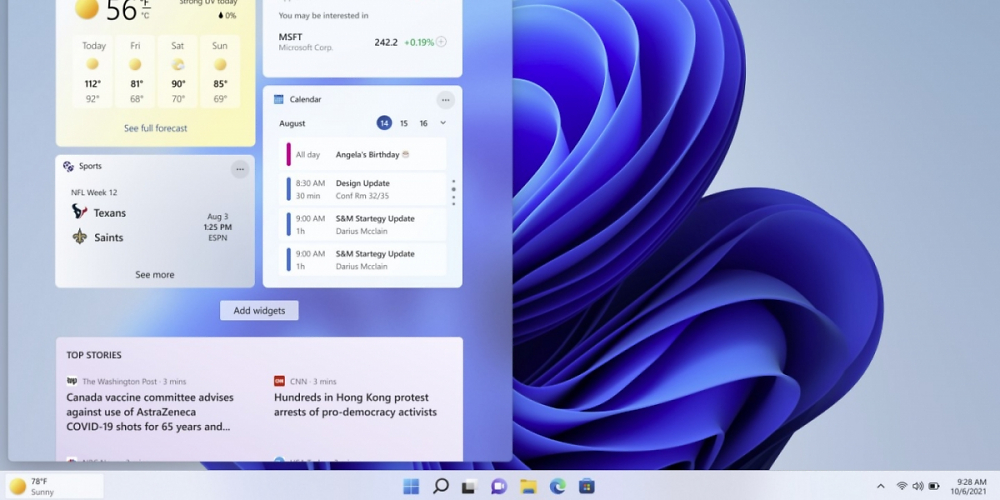Open File Explorer from the taskbar
The height and width of the screenshot is (500, 1000).
point(528,487)
